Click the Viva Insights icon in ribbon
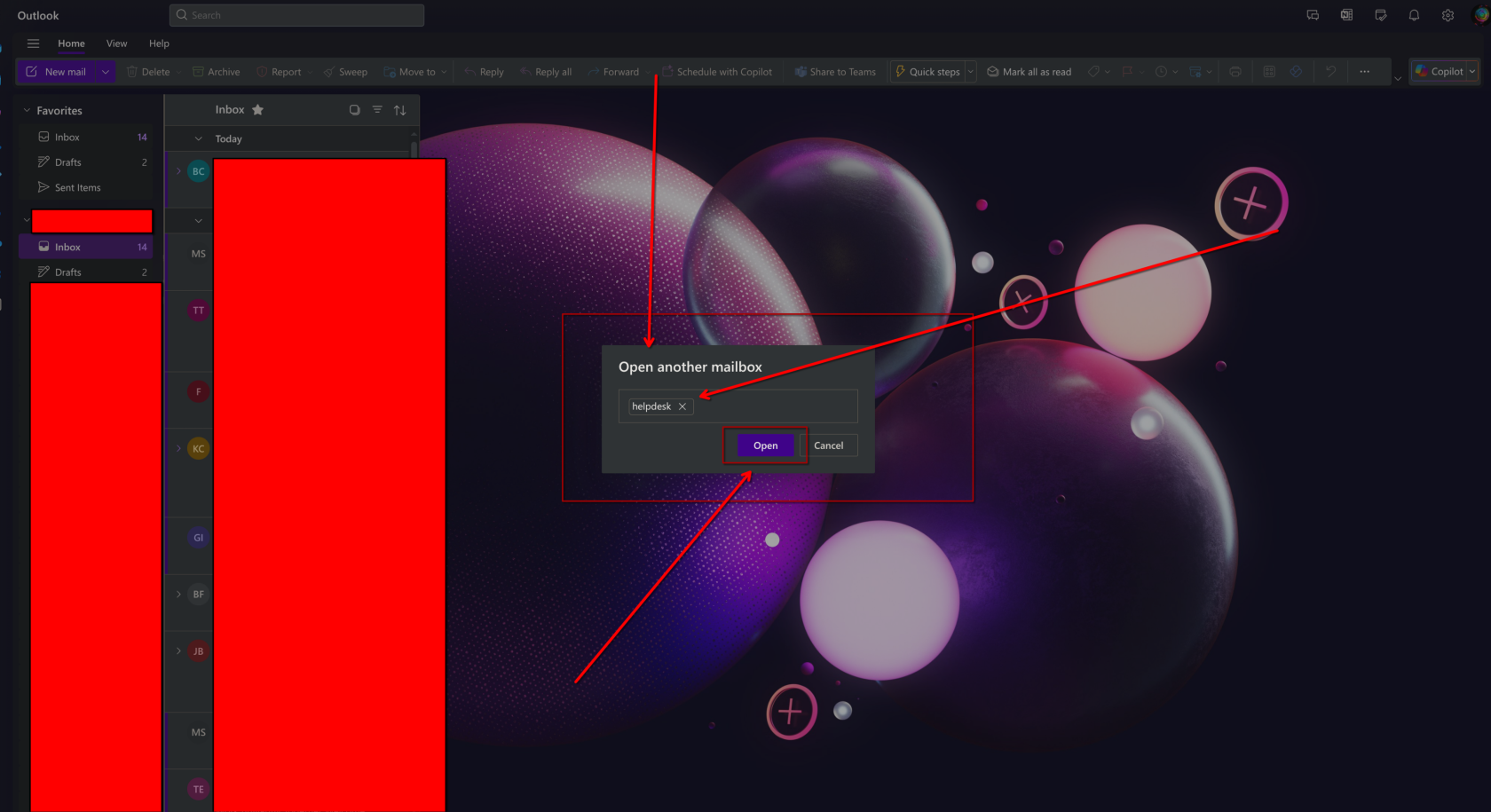This screenshot has width=1491, height=812. pos(1296,72)
